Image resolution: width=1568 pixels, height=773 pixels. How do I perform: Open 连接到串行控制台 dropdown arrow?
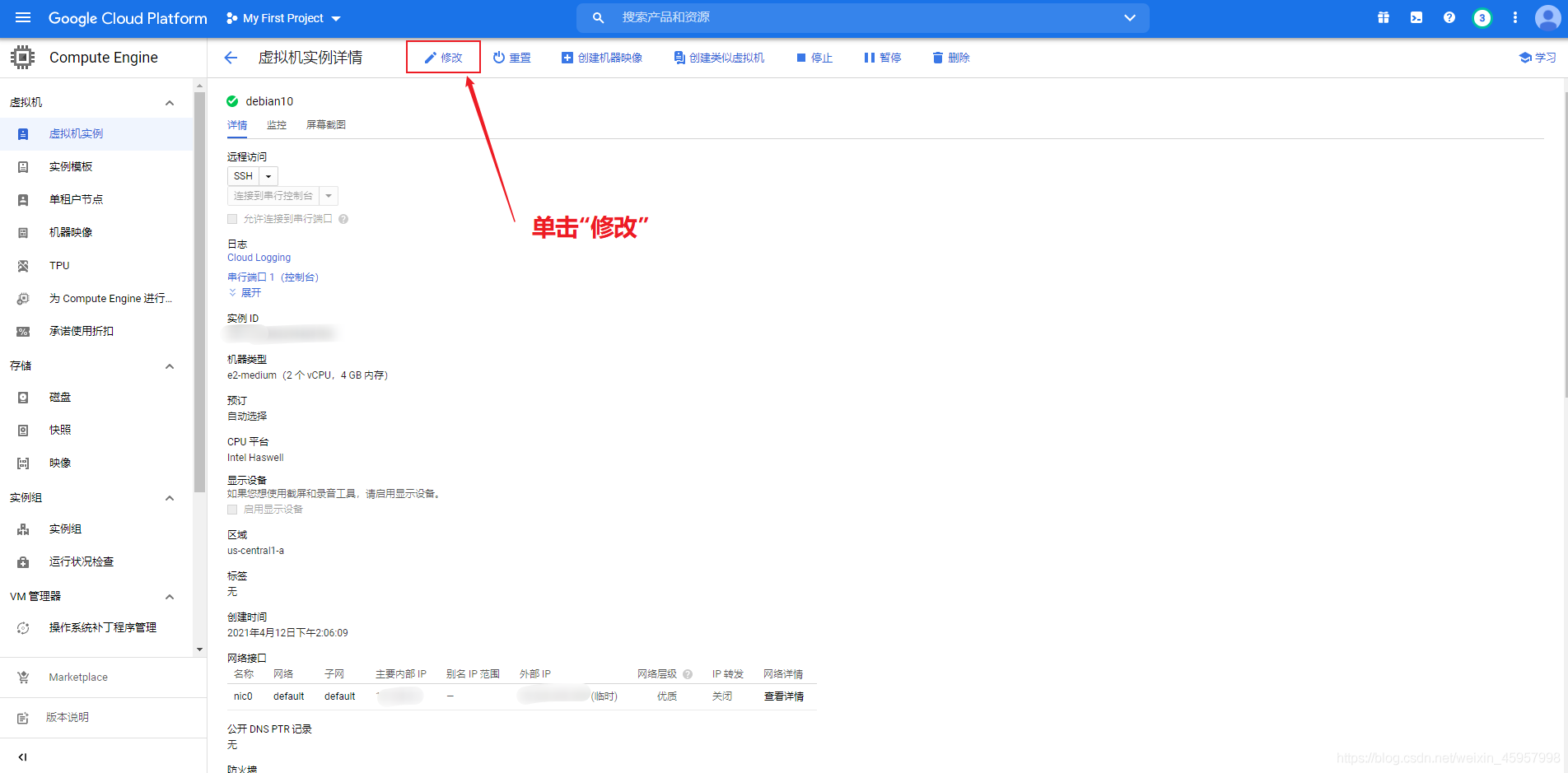click(329, 196)
